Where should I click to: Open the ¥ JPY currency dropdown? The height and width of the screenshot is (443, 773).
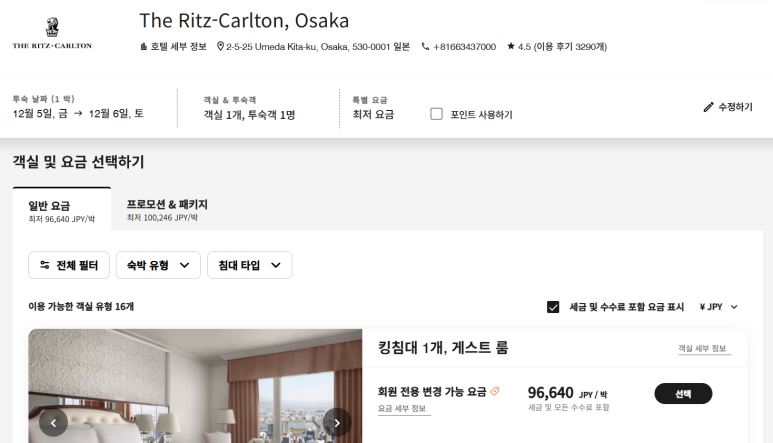718,307
